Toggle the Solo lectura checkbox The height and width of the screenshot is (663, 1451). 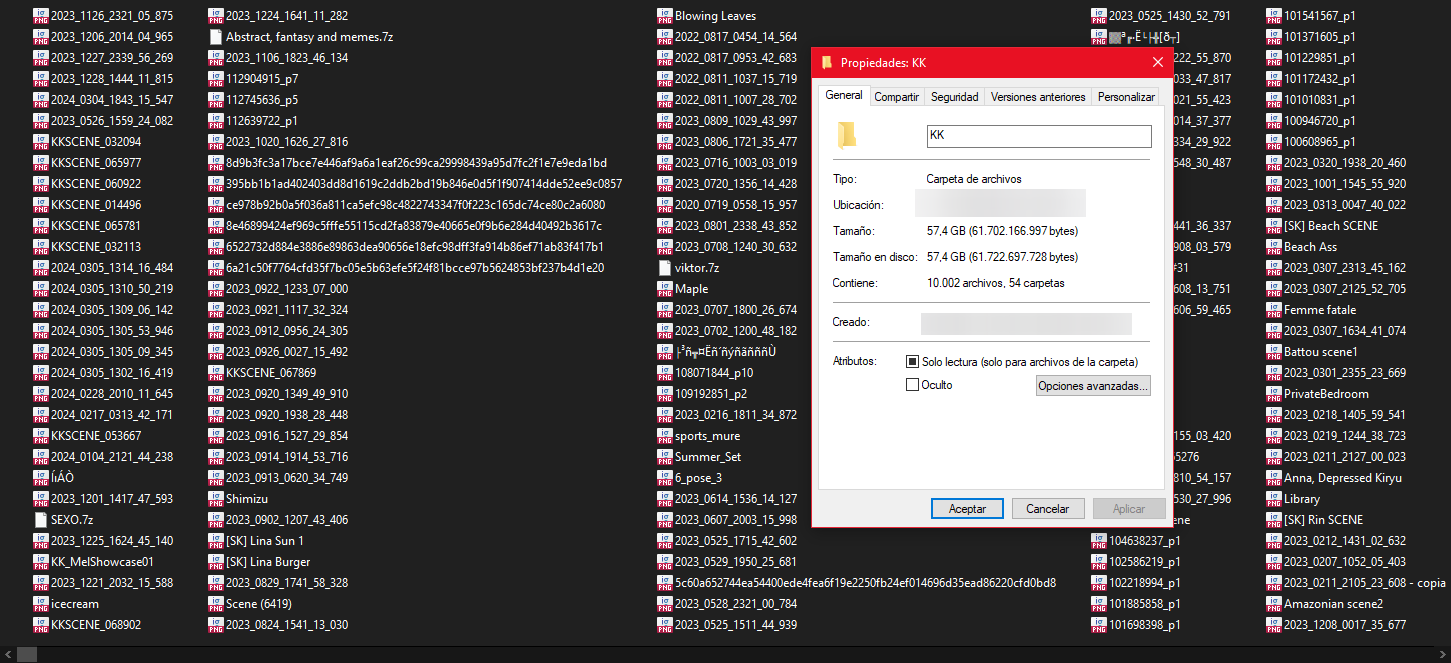pos(912,361)
